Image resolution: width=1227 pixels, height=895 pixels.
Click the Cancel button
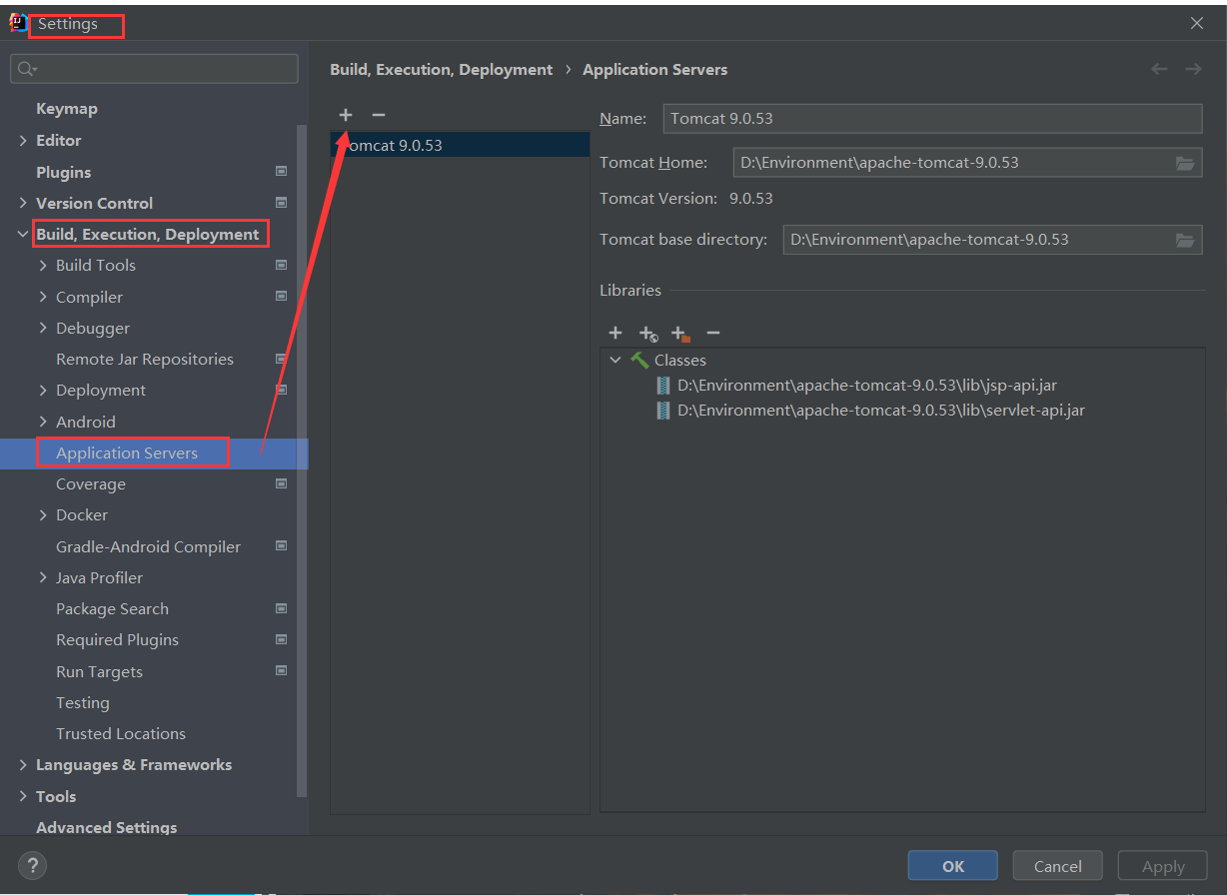pos(1058,866)
